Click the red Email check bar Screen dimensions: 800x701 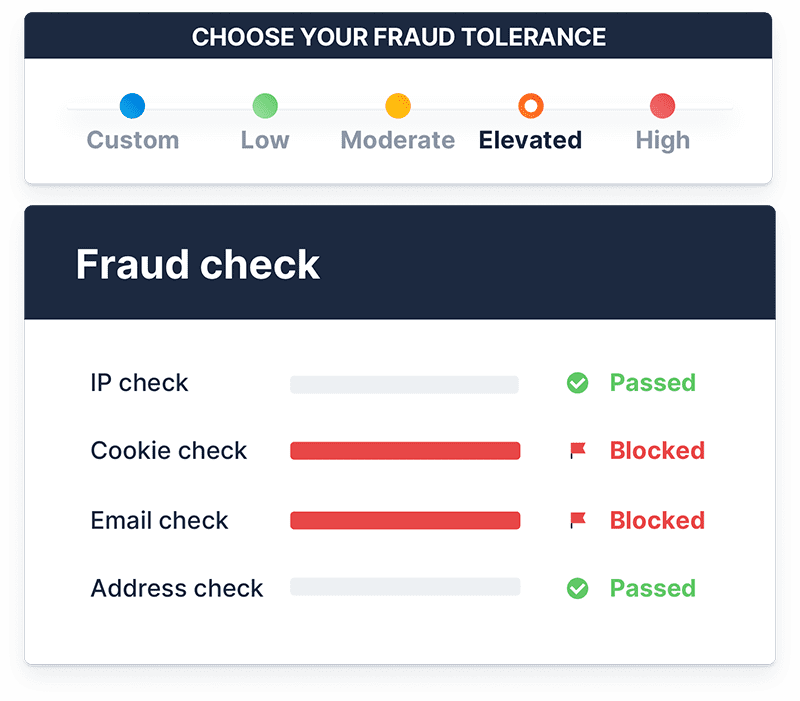[405, 520]
